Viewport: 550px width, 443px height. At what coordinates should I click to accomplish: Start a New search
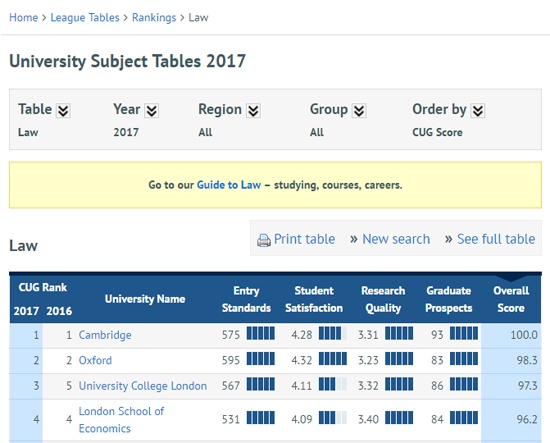click(x=396, y=239)
